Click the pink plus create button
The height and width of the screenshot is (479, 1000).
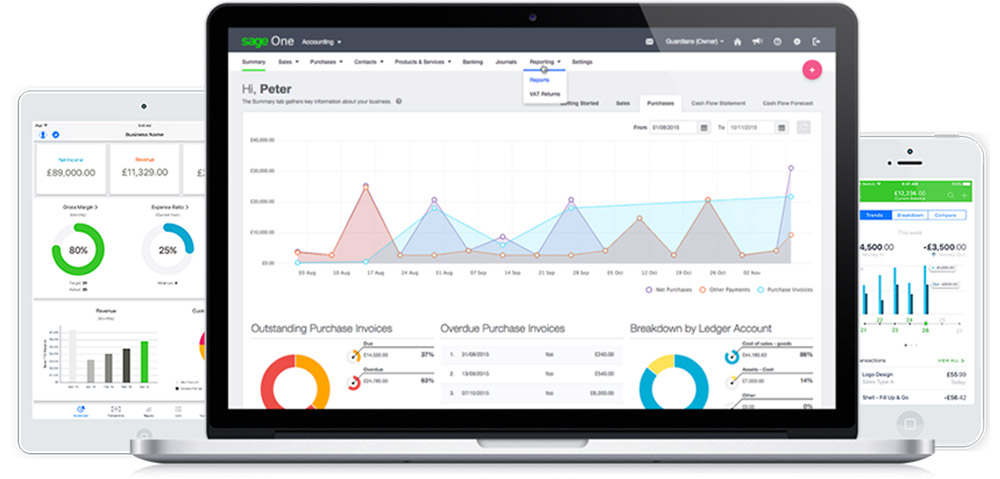[811, 70]
